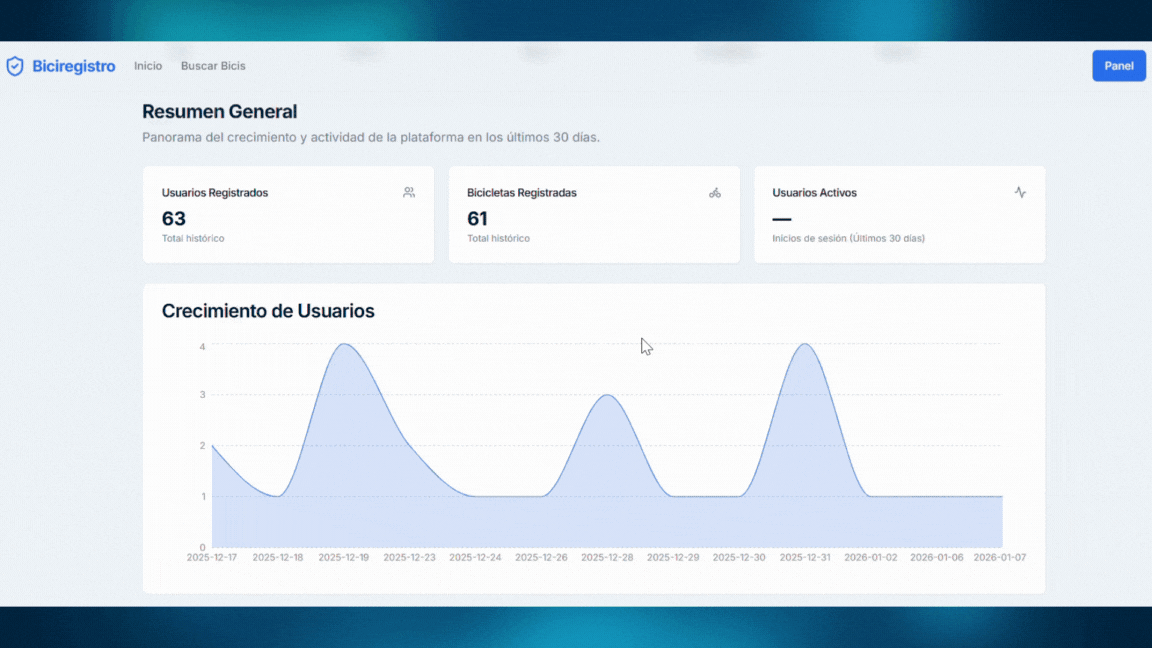The height and width of the screenshot is (648, 1152).
Task: Open the Inicio navigation item
Action: [x=148, y=66]
